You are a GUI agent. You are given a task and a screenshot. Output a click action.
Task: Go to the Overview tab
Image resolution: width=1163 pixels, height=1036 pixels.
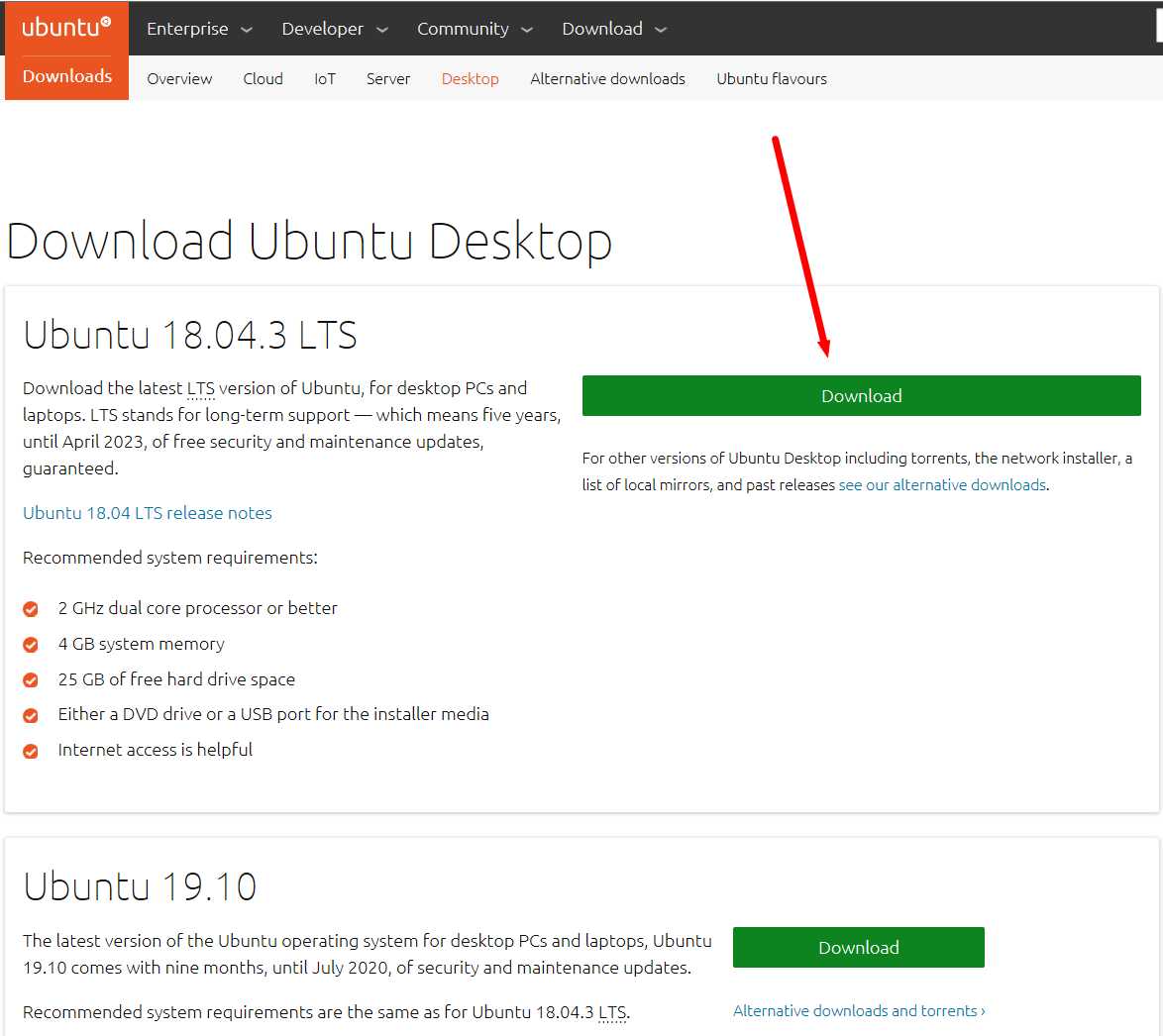(x=179, y=78)
